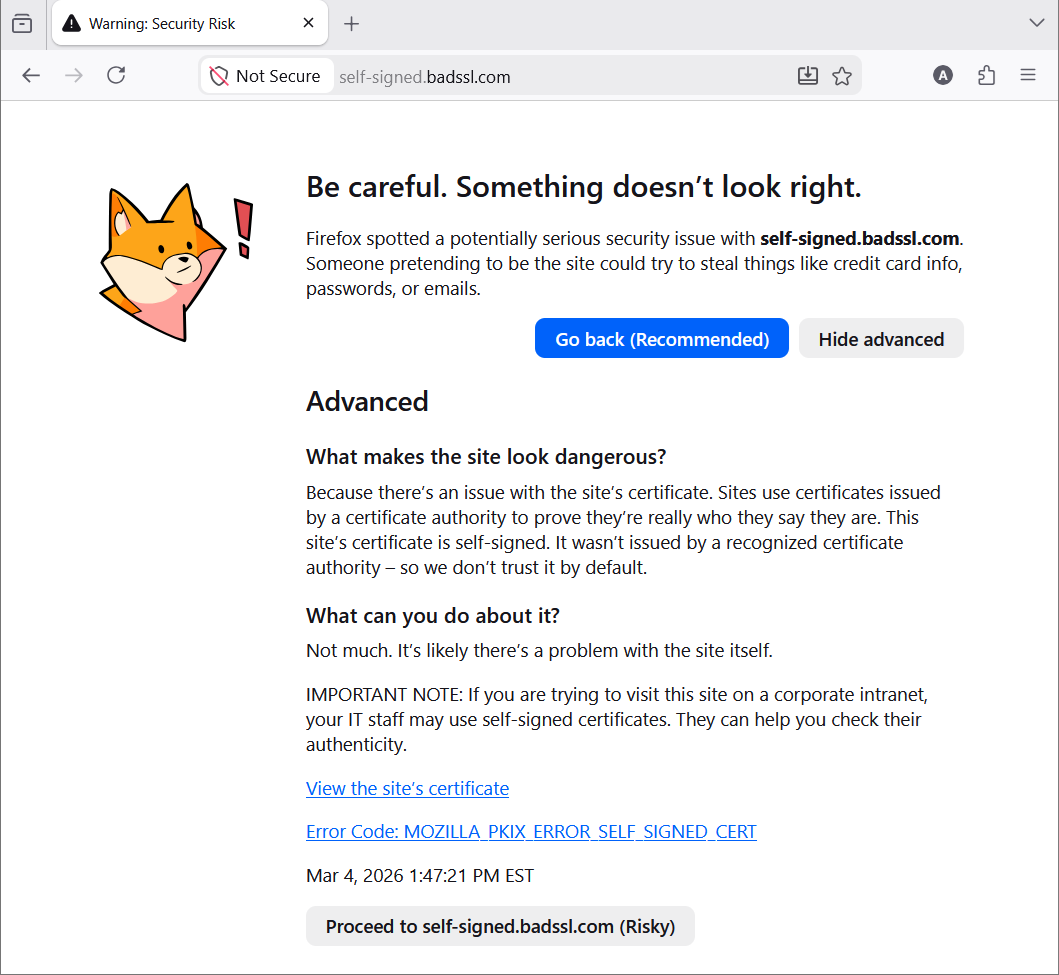Screen dimensions: 1059x975
Task: Focus the address bar URL field
Action: (561, 77)
